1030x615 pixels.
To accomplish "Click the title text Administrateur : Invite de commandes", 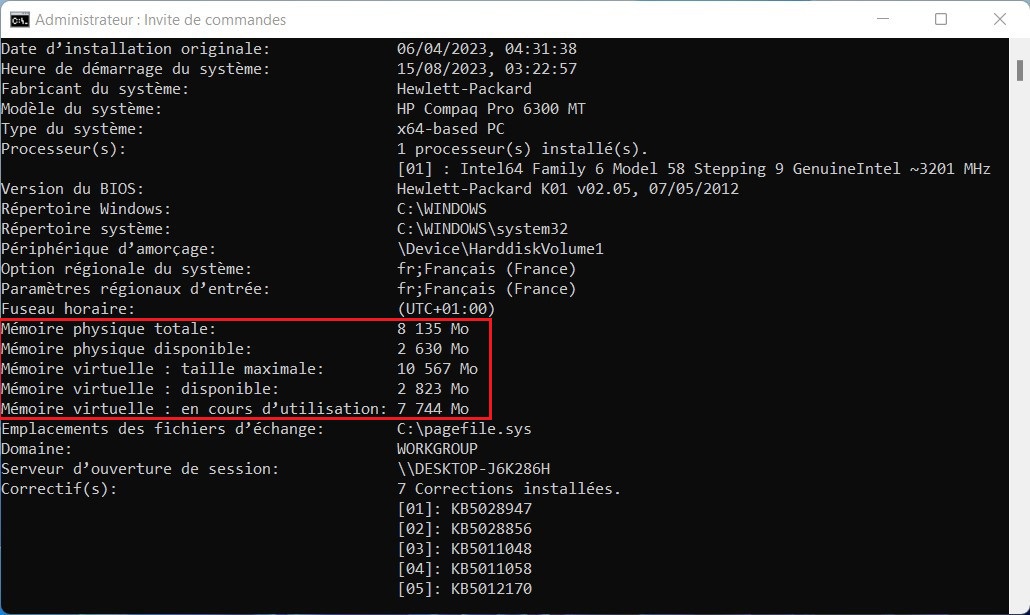I will [160, 20].
